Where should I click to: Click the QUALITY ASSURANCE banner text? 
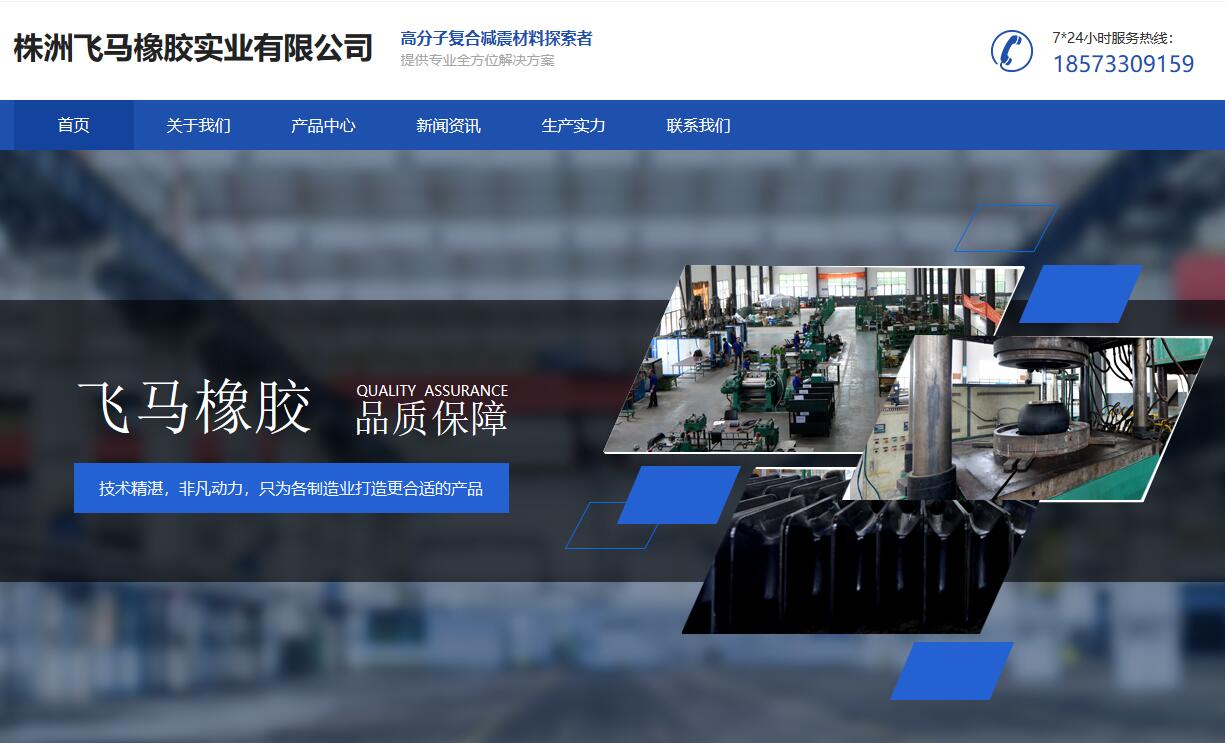432,390
